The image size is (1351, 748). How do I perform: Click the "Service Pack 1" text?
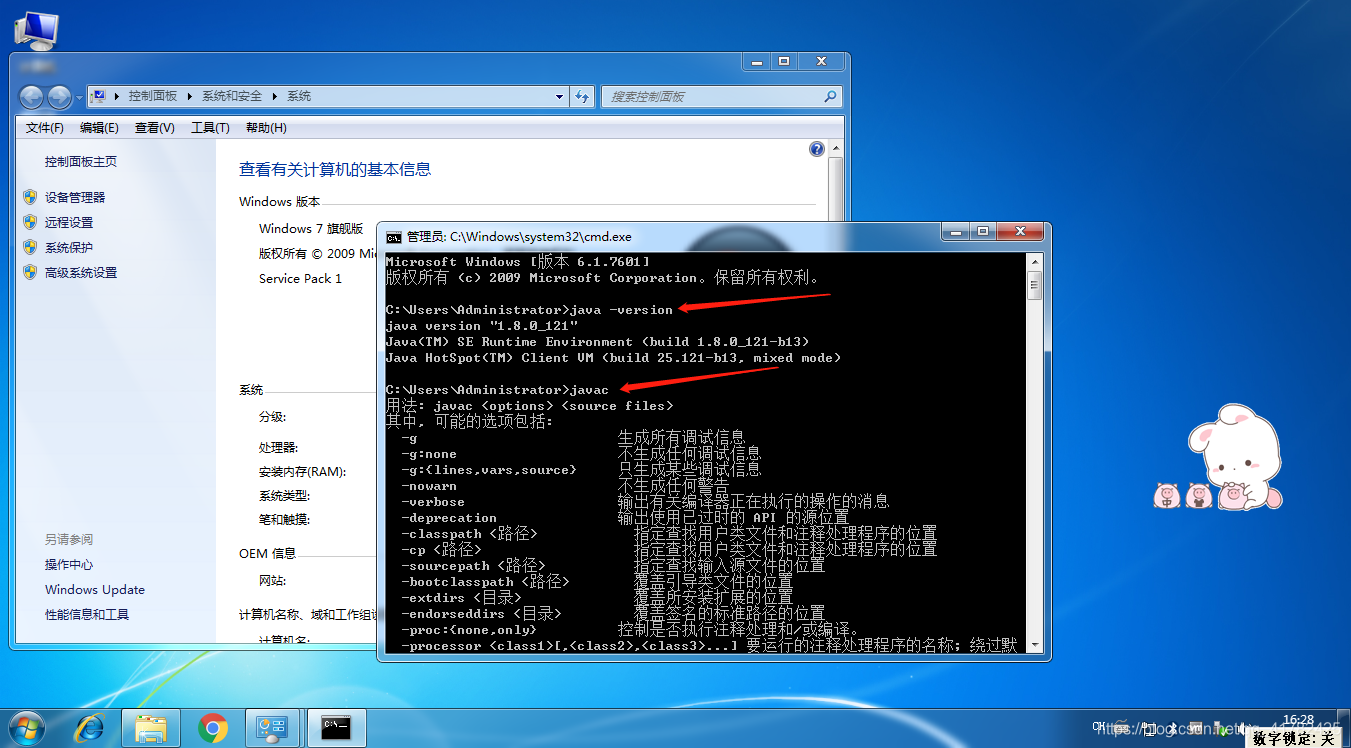tap(300, 278)
